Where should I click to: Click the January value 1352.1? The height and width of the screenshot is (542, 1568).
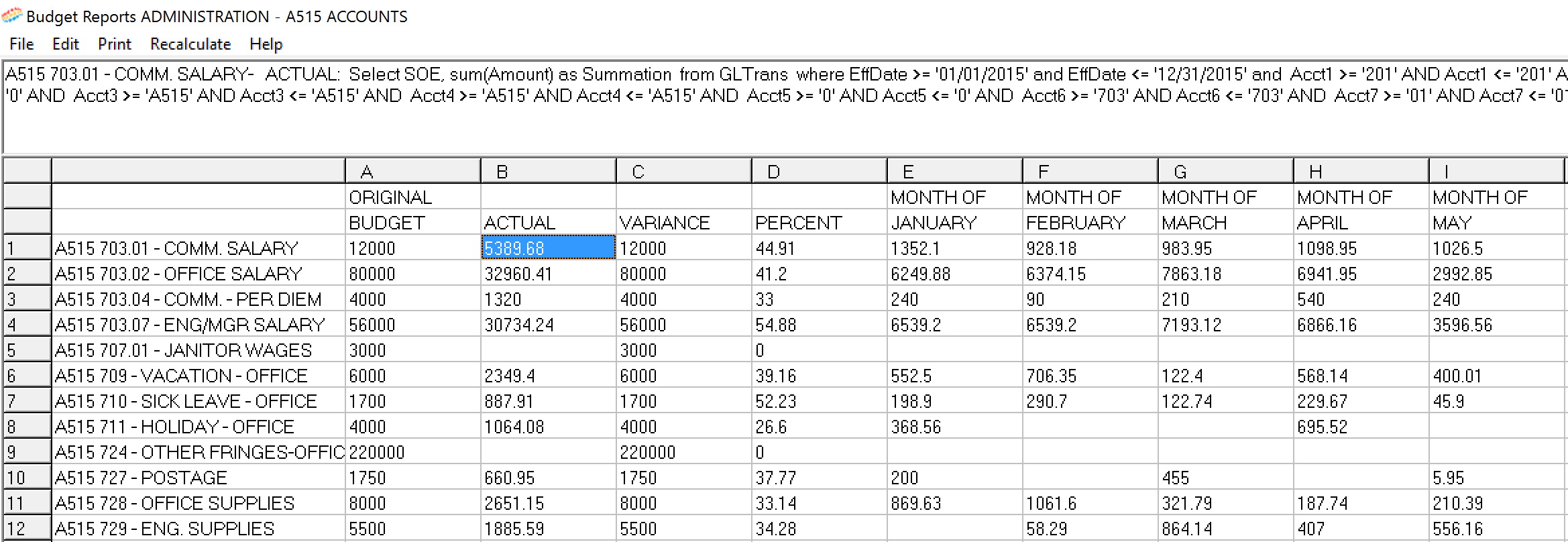coord(954,248)
